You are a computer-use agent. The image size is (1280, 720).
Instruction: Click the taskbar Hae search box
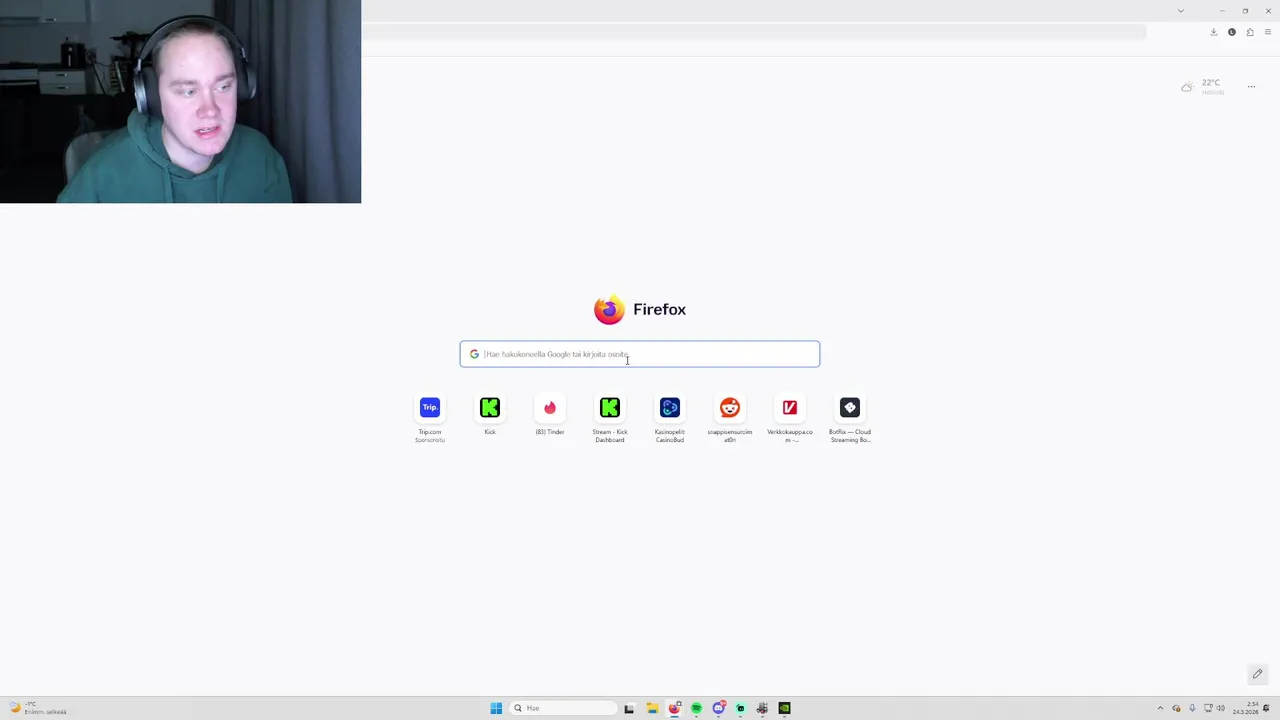563,708
